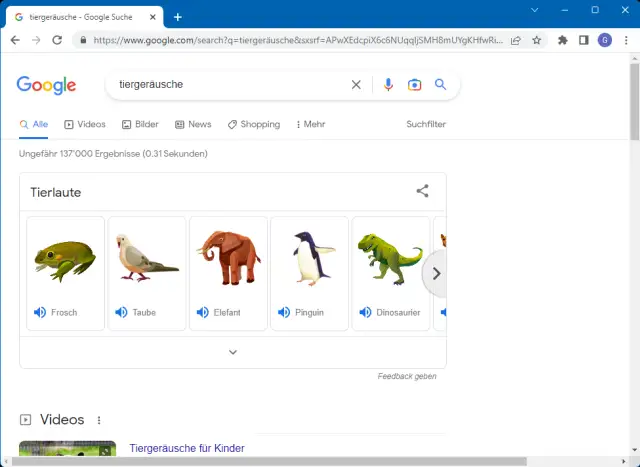Viewport: 640px width, 467px height.
Task: Share this page from address bar
Action: 516,40
